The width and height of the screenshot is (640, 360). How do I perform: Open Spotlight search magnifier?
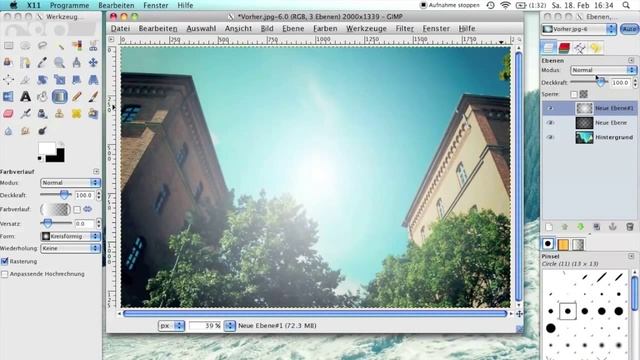[x=626, y=5]
